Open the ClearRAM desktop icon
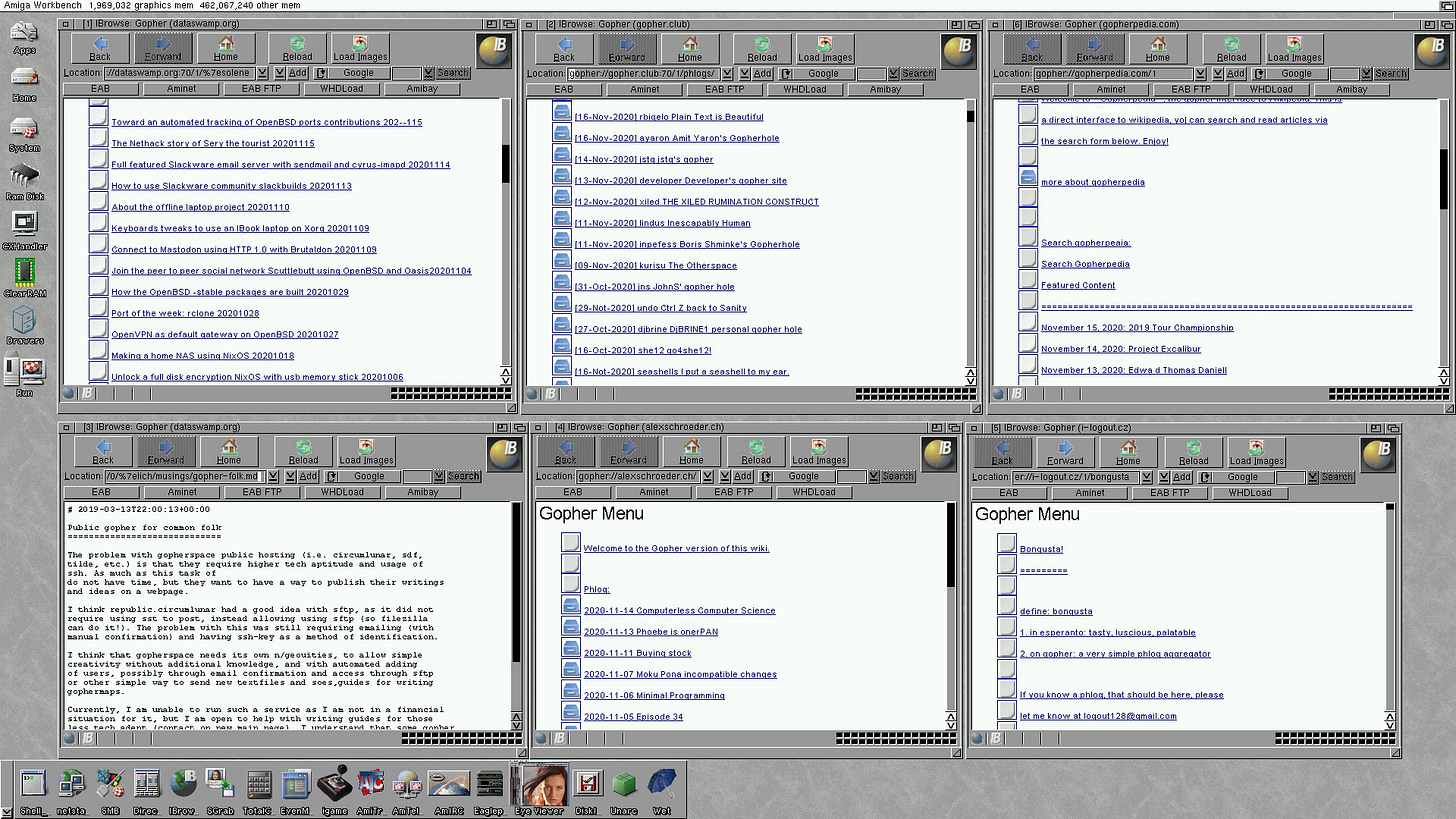Screen dimensions: 1456x819 [x=24, y=278]
